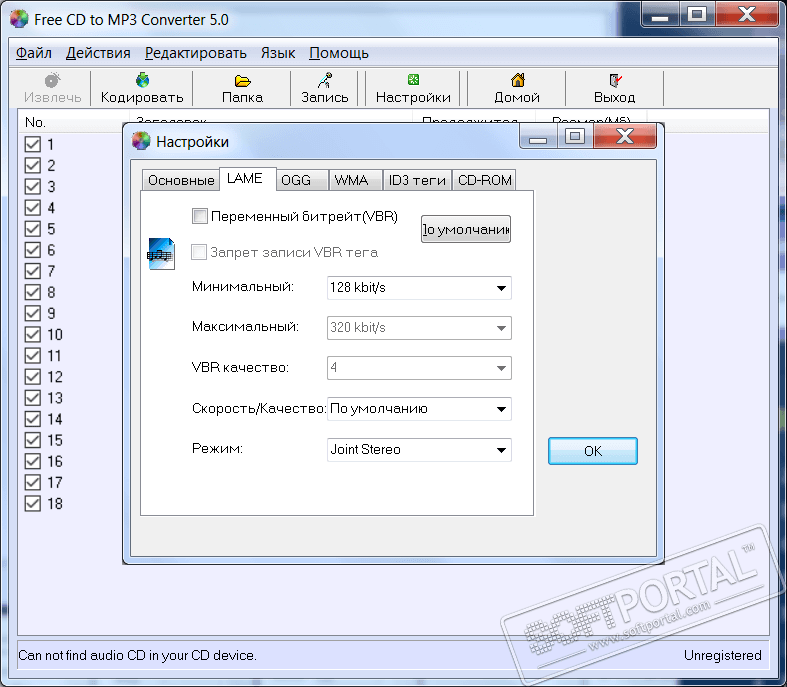Screen dimensions: 787x687
Task: Click the Unregistered status text
Action: 722,655
